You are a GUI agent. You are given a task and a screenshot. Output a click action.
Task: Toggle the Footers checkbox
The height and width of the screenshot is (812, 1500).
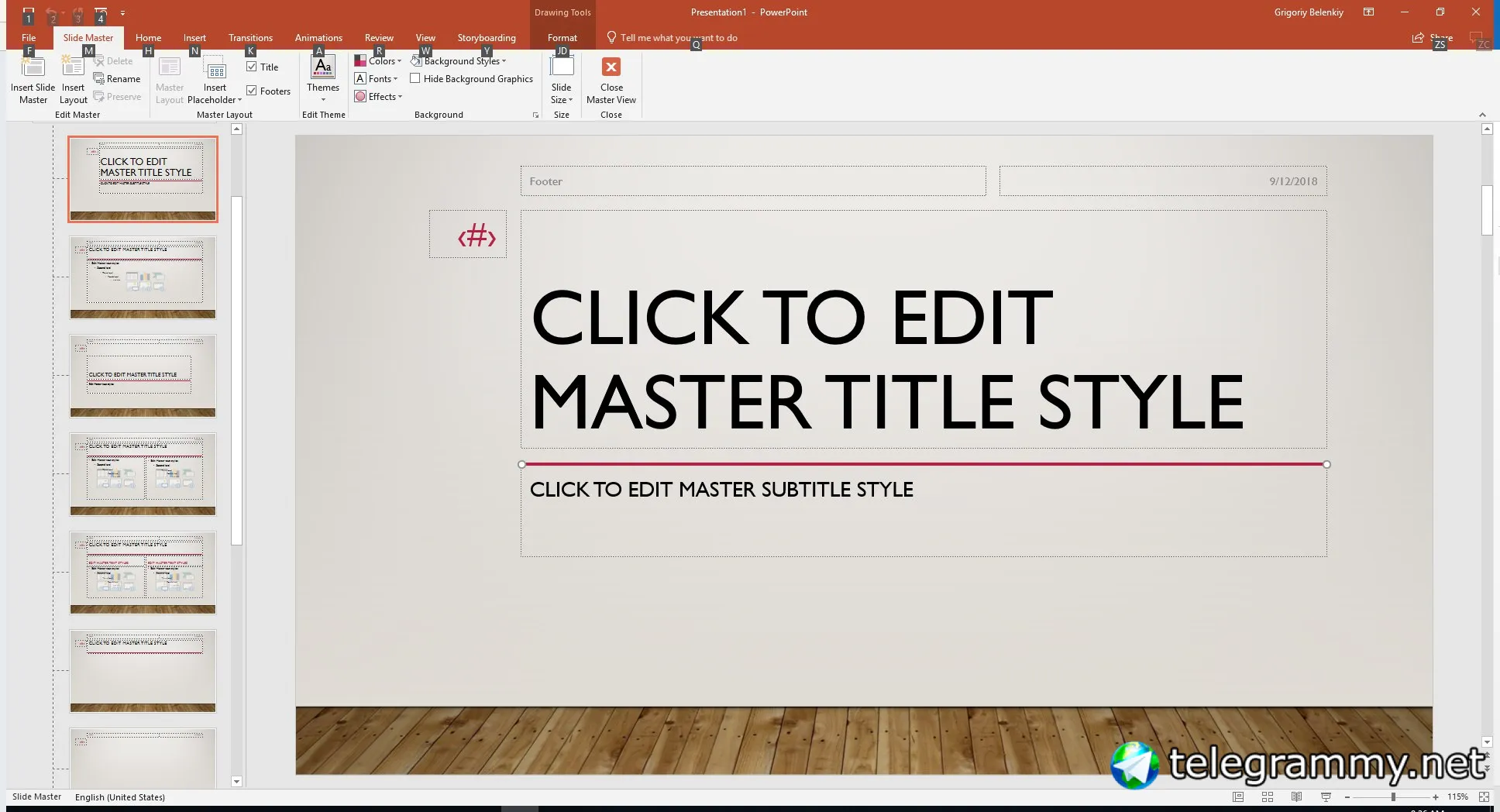click(252, 91)
